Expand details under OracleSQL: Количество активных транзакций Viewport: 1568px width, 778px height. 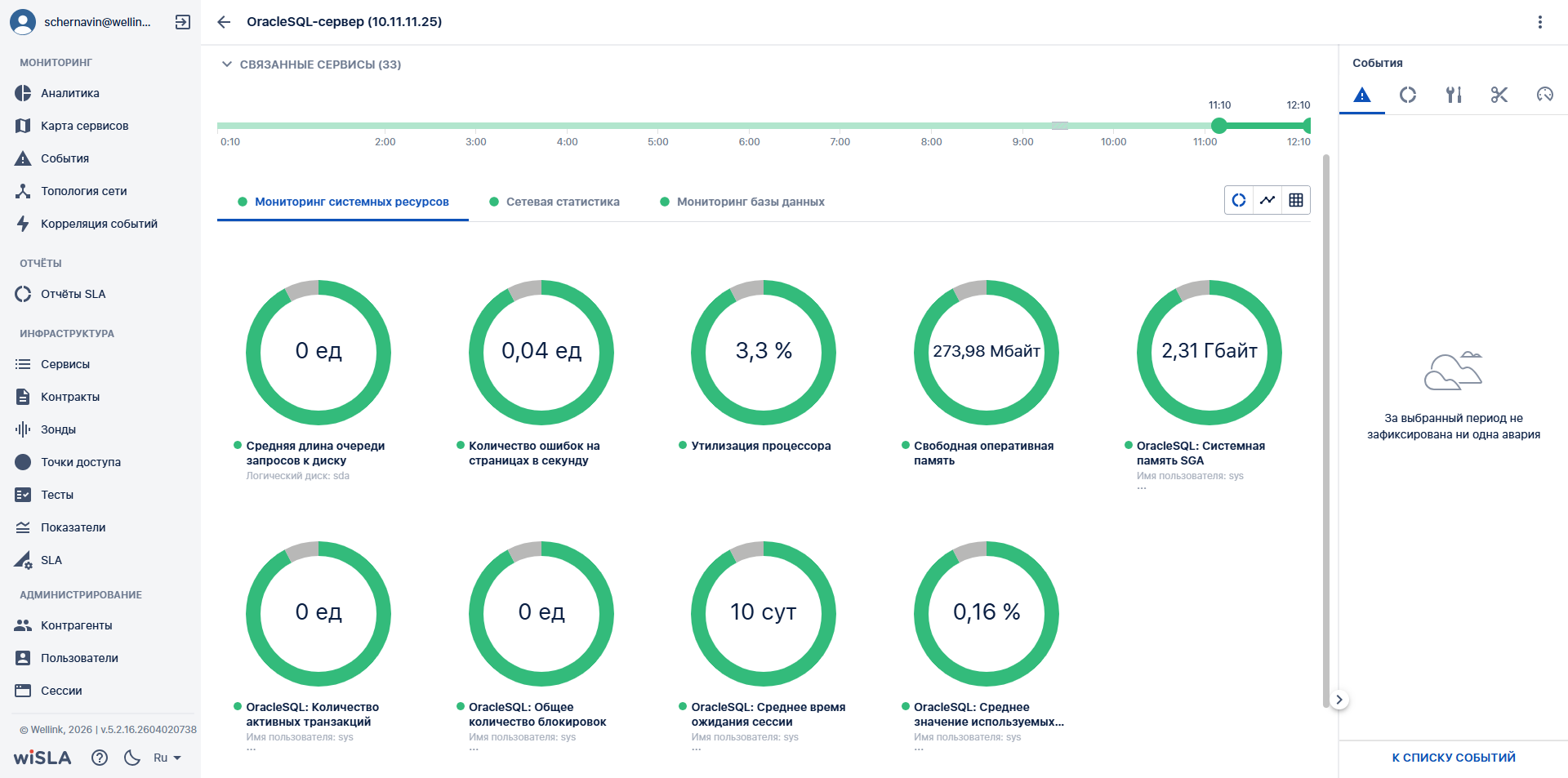[252, 749]
